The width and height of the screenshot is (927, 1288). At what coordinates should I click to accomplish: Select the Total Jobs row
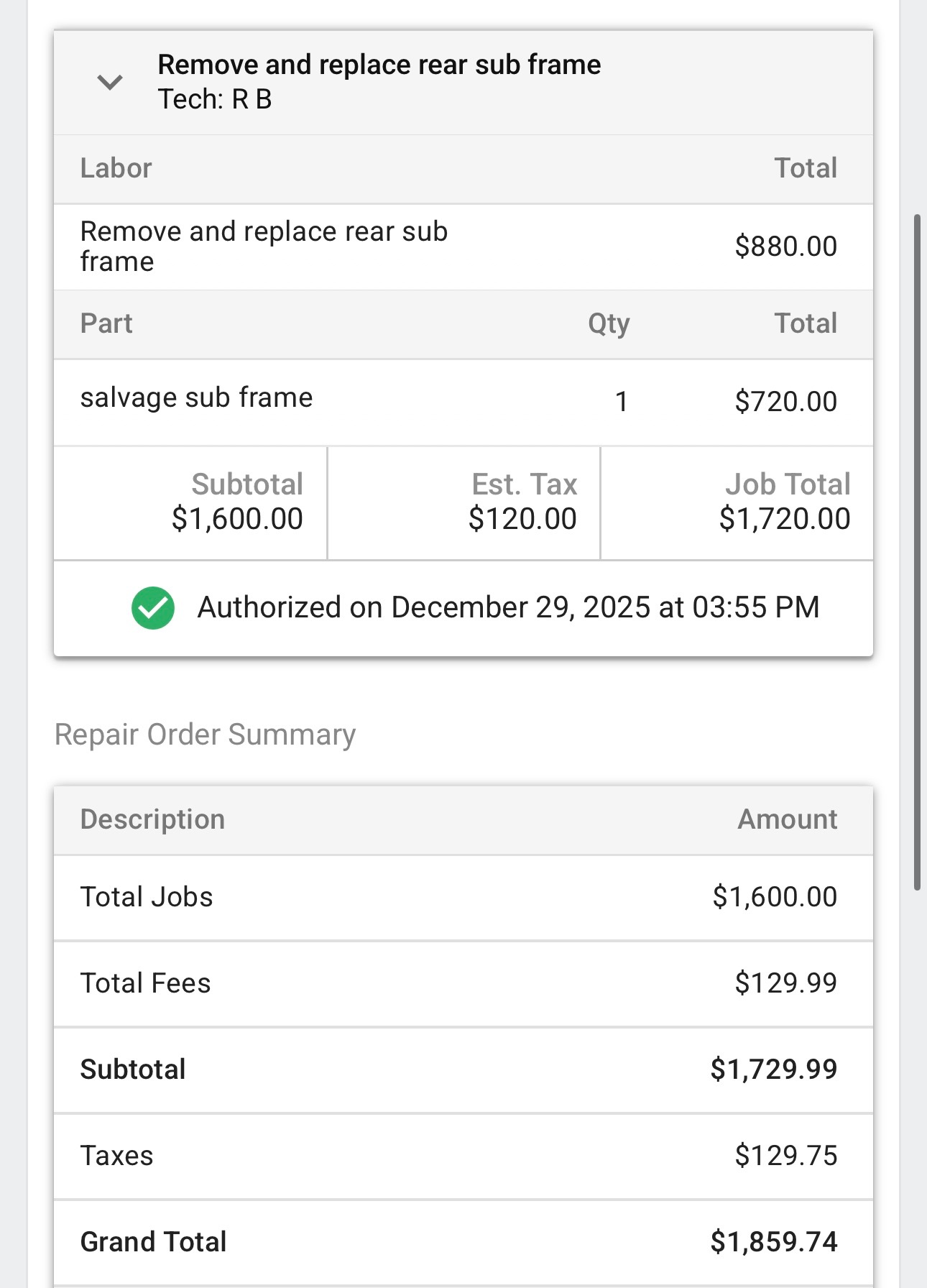(463, 897)
